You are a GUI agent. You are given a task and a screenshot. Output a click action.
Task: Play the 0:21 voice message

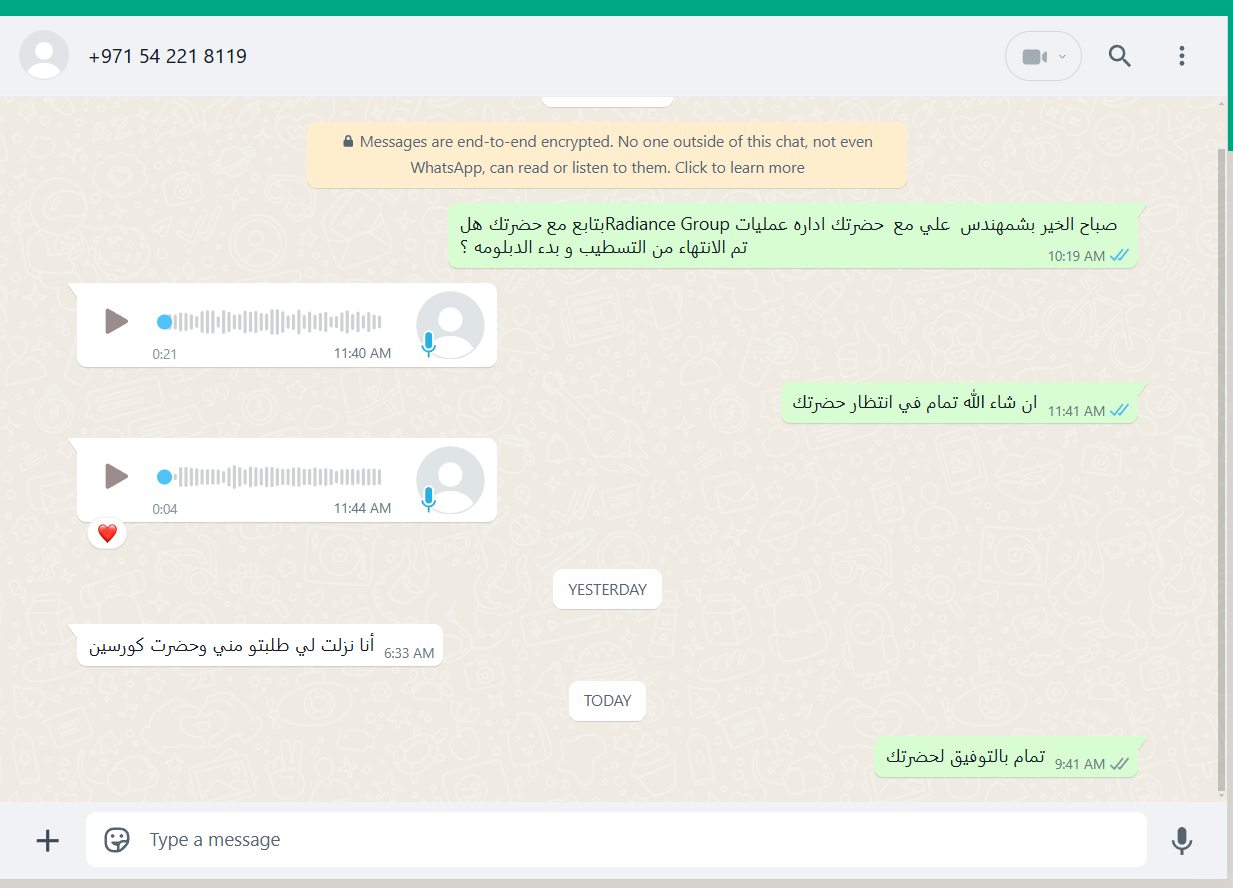(x=117, y=321)
